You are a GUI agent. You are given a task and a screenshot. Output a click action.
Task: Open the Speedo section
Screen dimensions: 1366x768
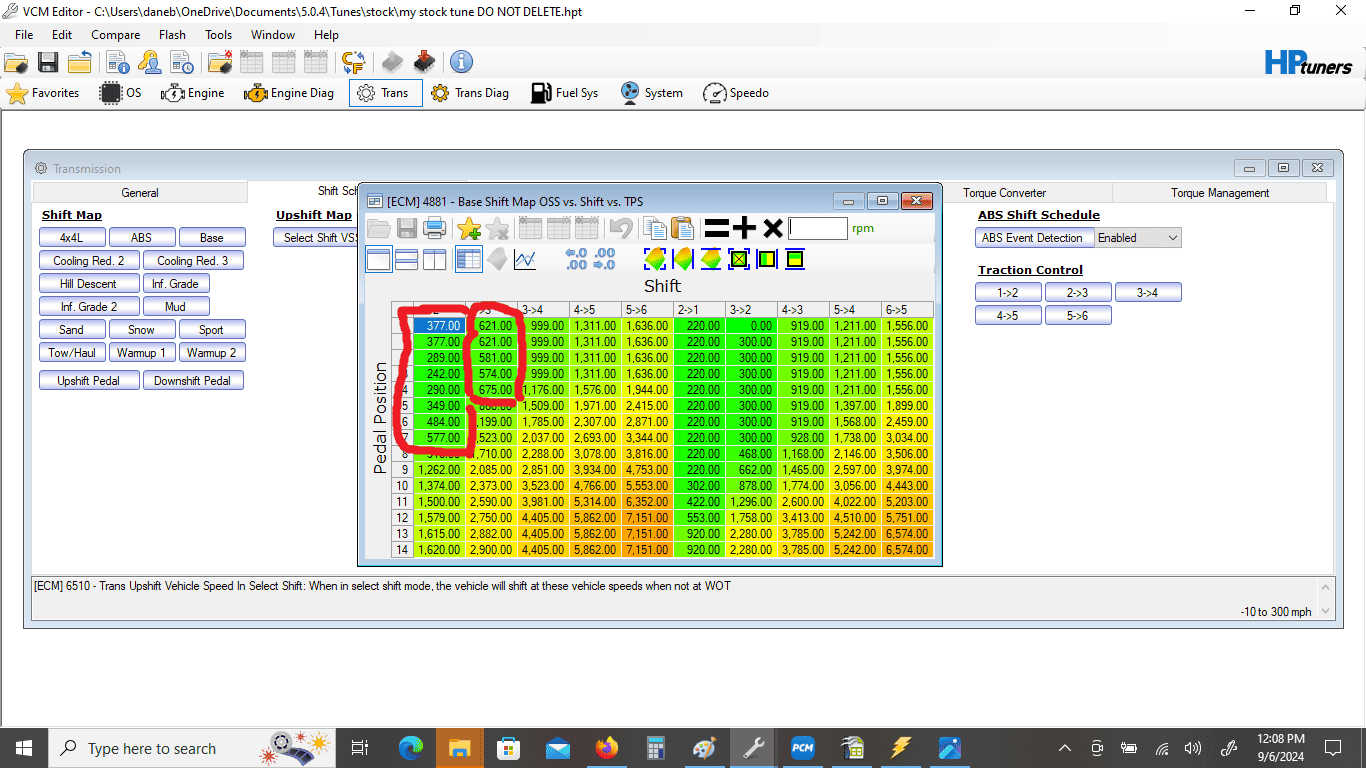736,93
